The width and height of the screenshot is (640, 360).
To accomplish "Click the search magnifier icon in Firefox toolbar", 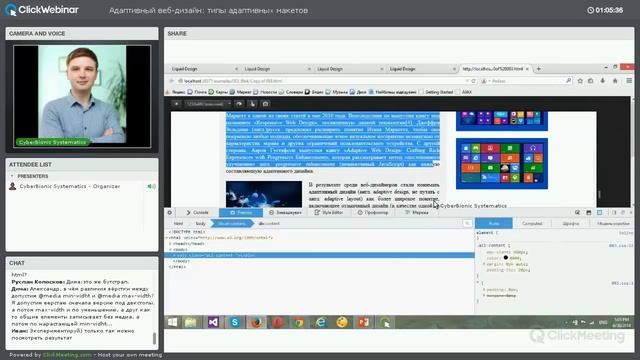I will point(569,81).
